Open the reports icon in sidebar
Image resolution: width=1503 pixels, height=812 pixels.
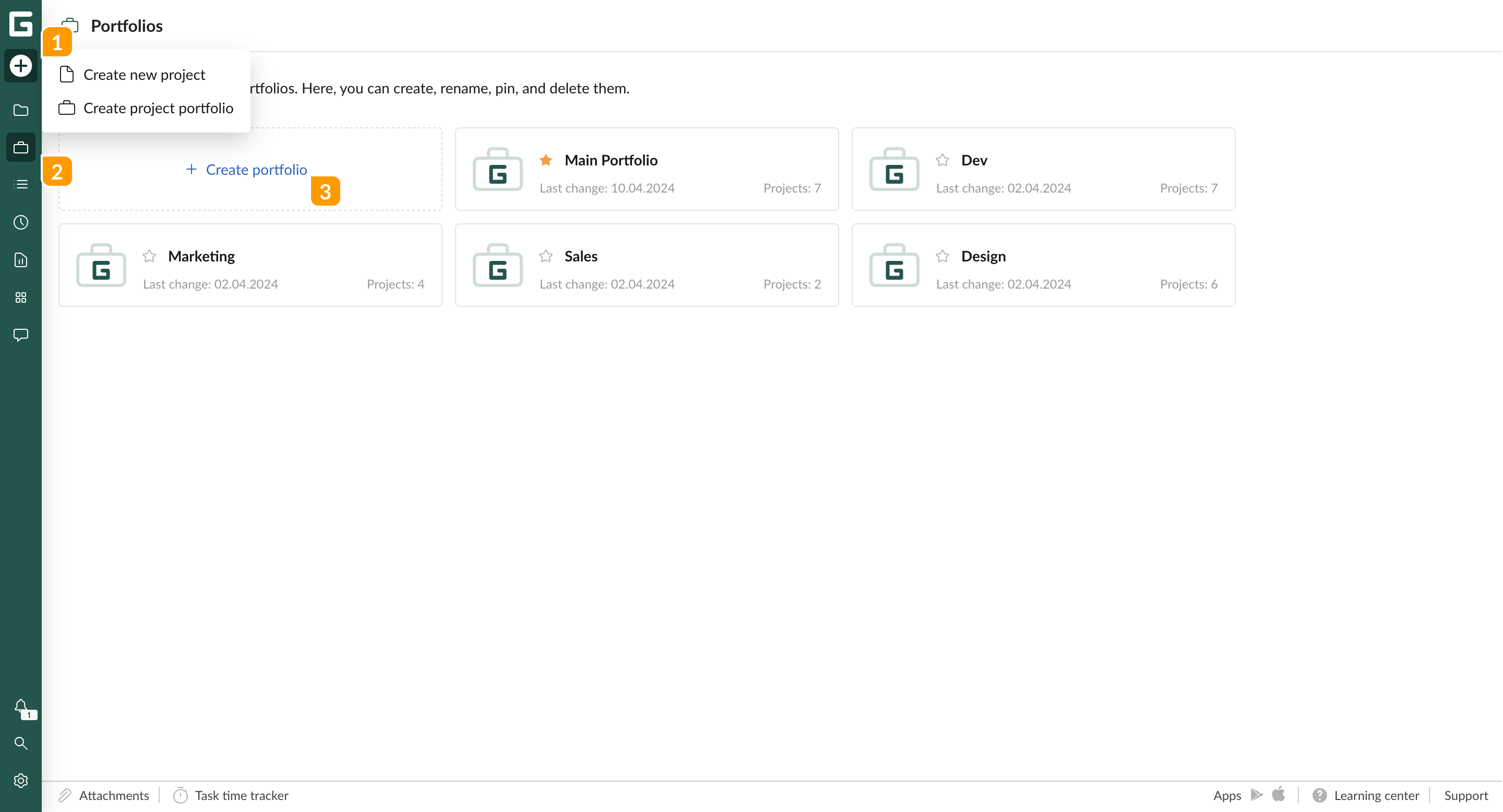21,260
